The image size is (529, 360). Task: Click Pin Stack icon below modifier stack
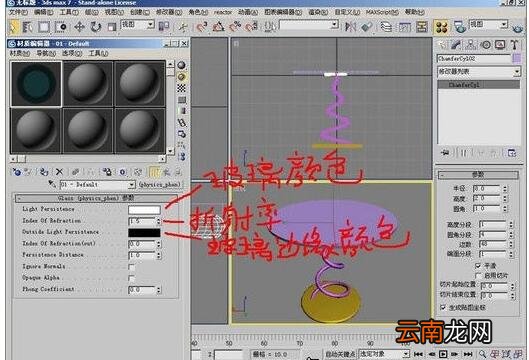pyautogui.click(x=445, y=153)
